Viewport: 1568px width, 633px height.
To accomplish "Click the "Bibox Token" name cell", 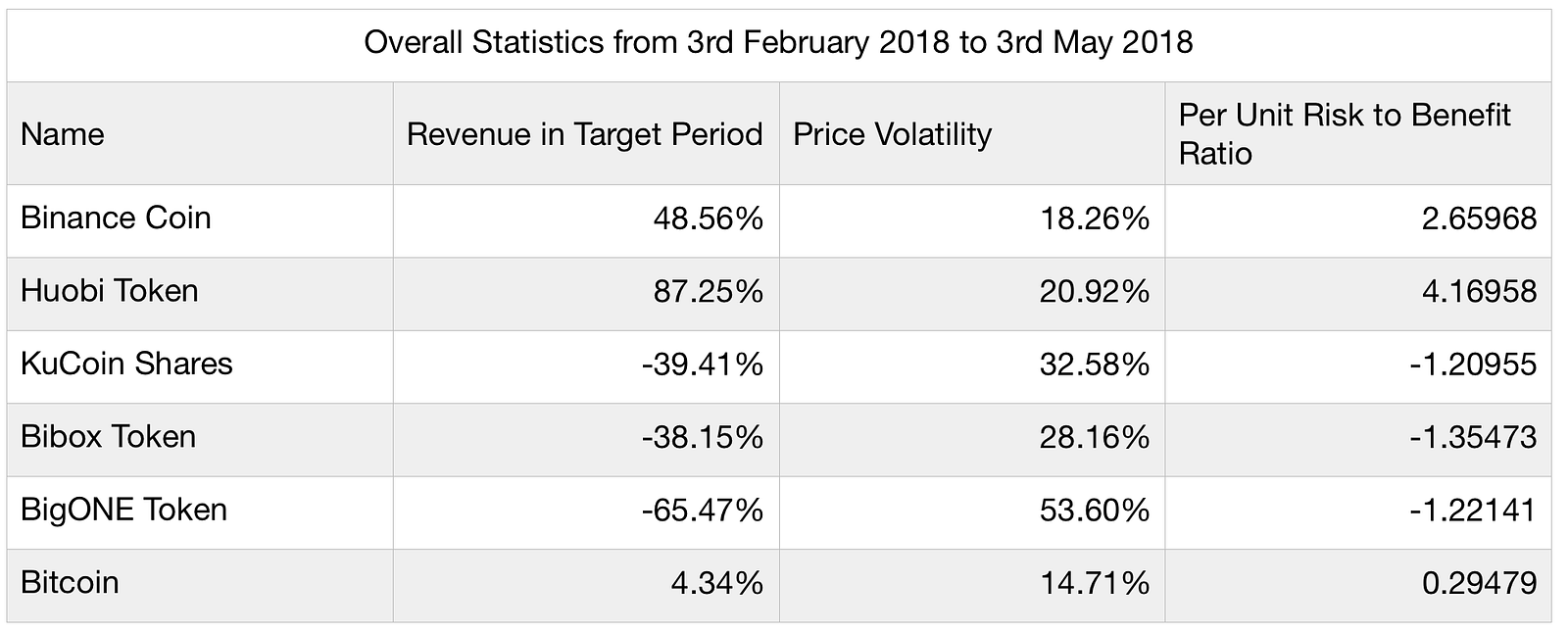I will coord(108,436).
